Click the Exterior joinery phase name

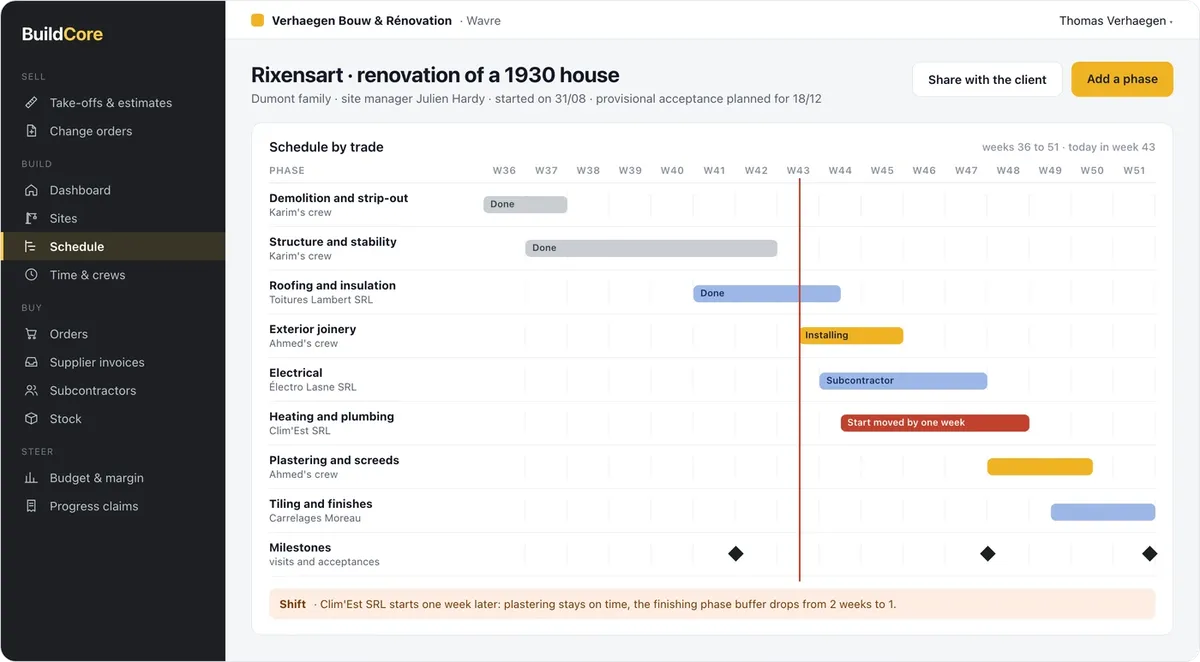[312, 329]
